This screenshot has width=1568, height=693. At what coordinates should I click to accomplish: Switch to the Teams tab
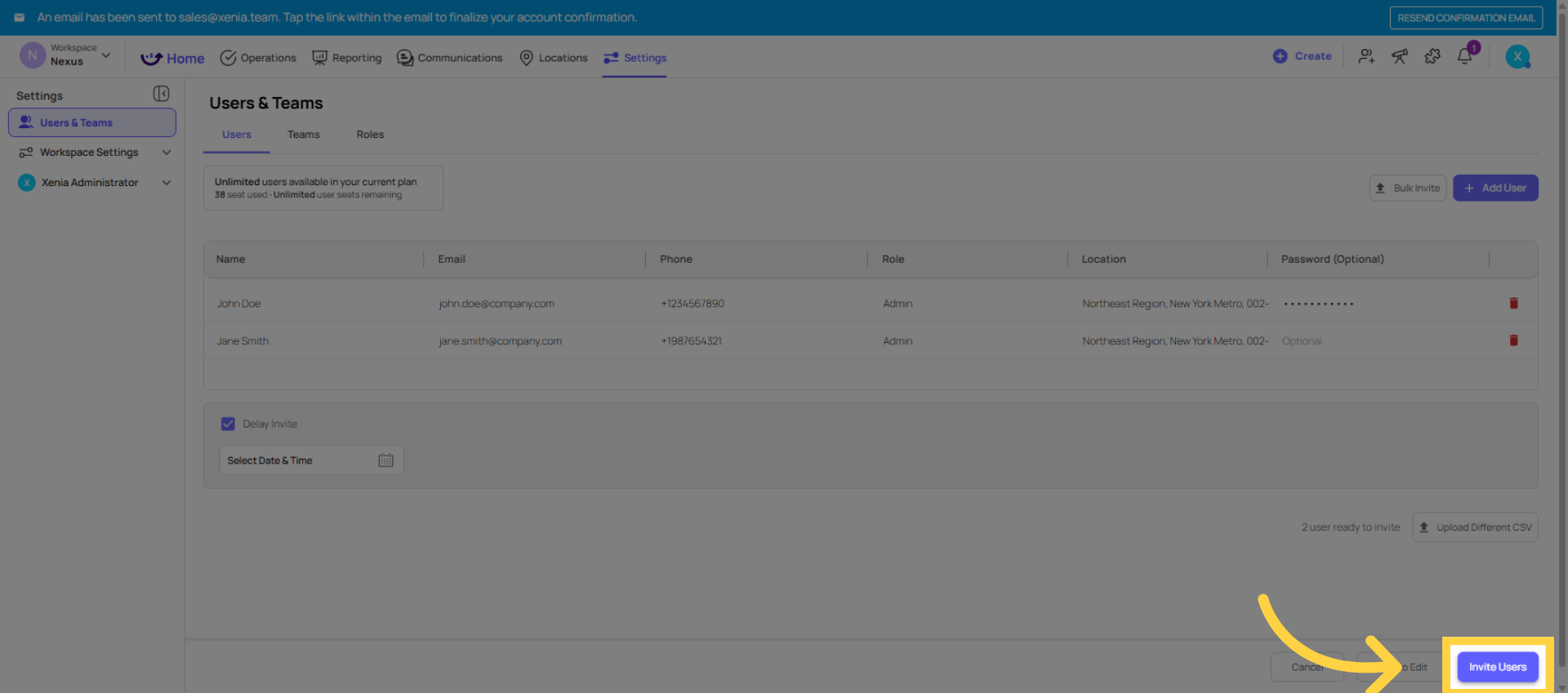click(303, 135)
